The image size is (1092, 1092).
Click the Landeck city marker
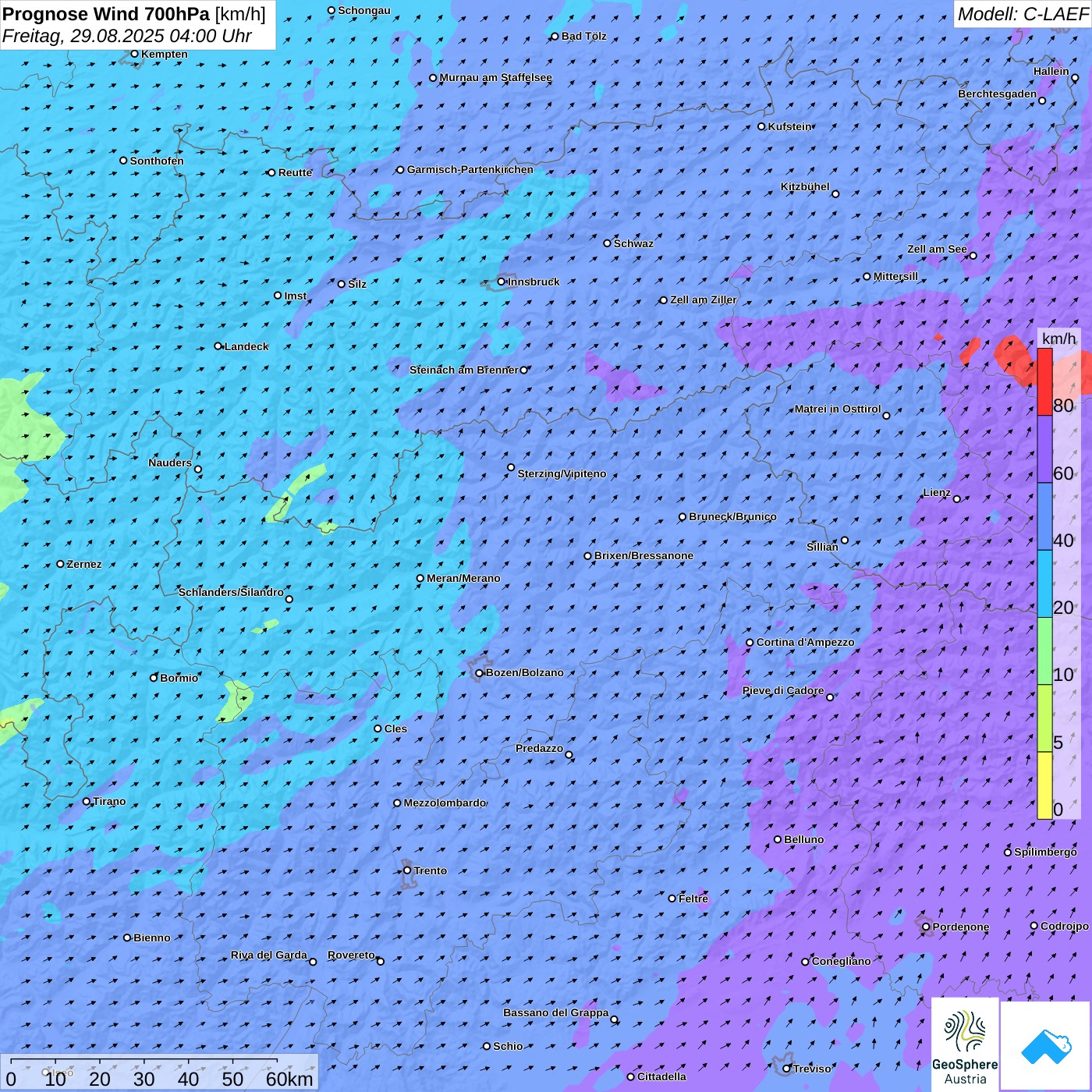point(218,346)
